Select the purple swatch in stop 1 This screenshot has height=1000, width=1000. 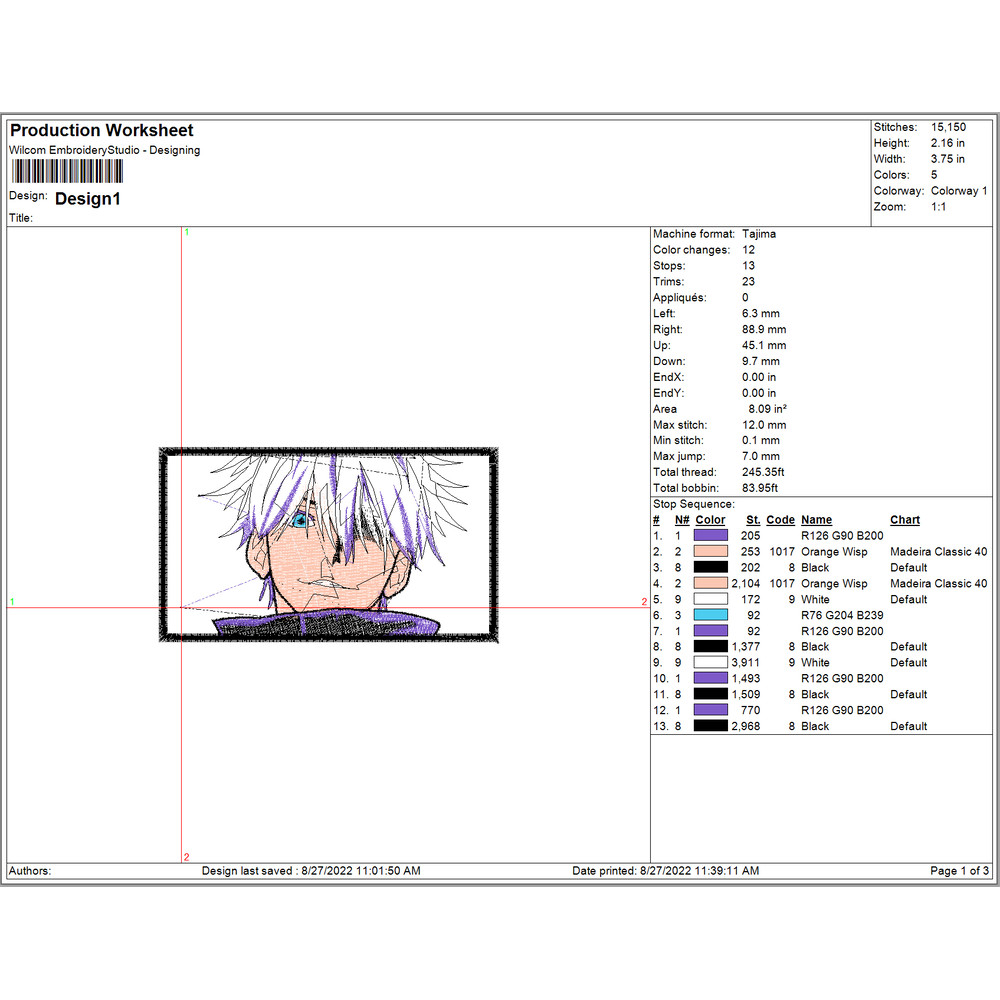point(710,536)
